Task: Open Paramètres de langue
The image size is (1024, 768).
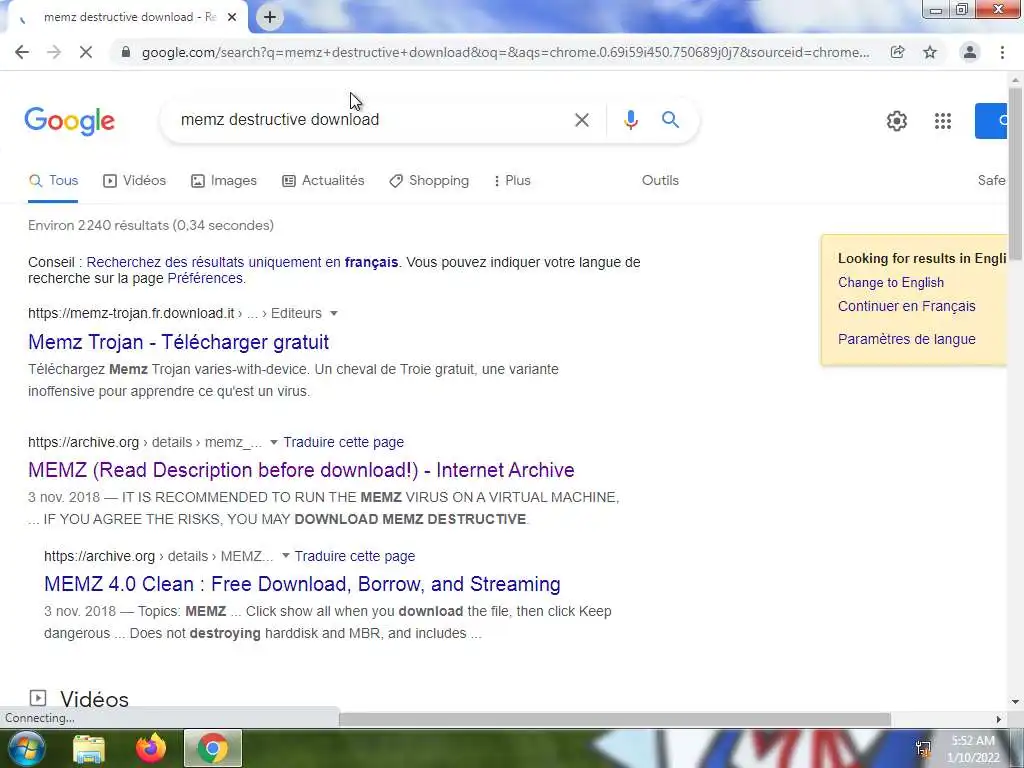Action: tap(906, 340)
